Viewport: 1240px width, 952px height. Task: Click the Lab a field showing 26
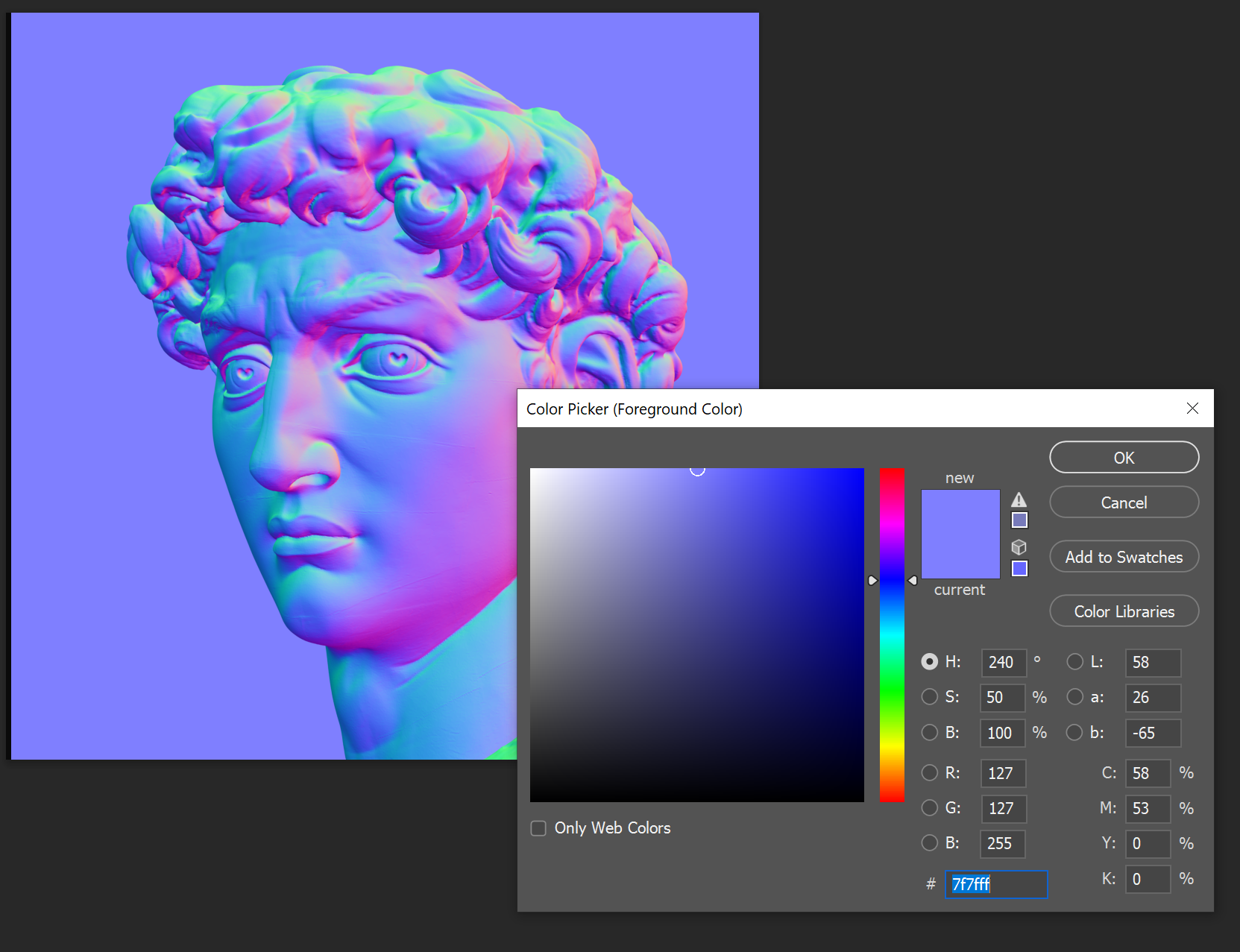(x=1154, y=698)
